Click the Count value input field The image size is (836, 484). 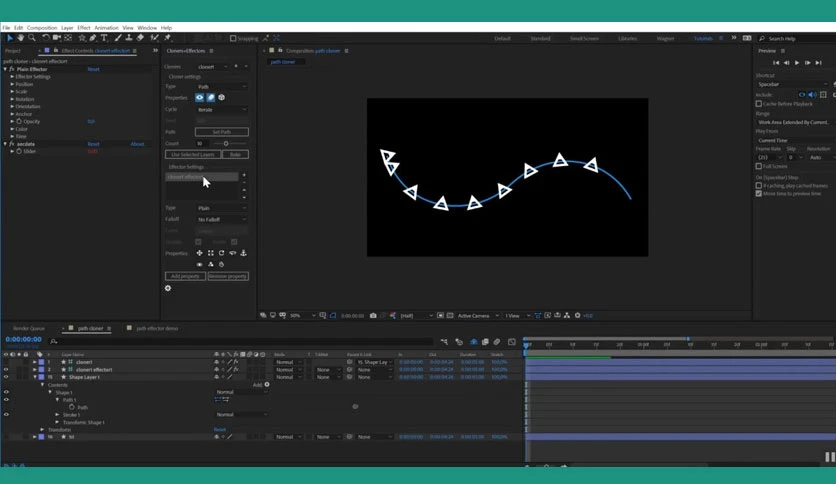click(202, 143)
